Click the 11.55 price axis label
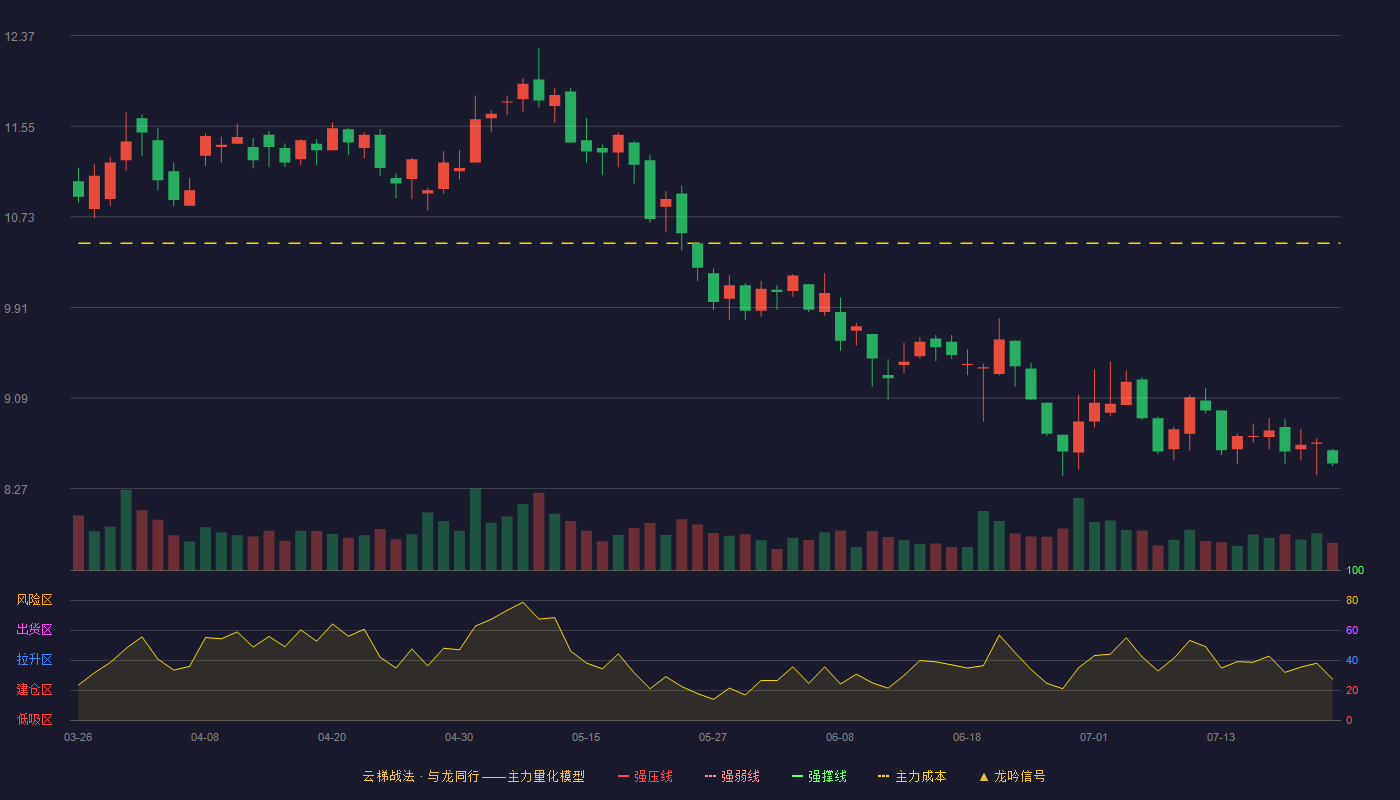 [20, 128]
